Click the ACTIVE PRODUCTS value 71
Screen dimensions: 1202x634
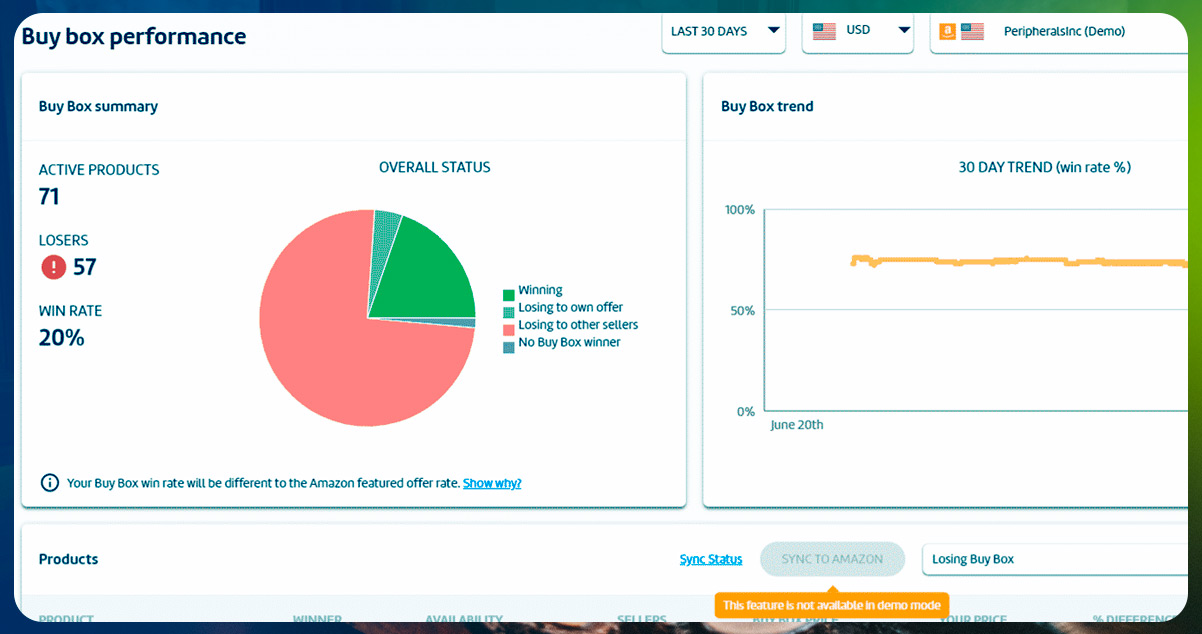point(49,197)
